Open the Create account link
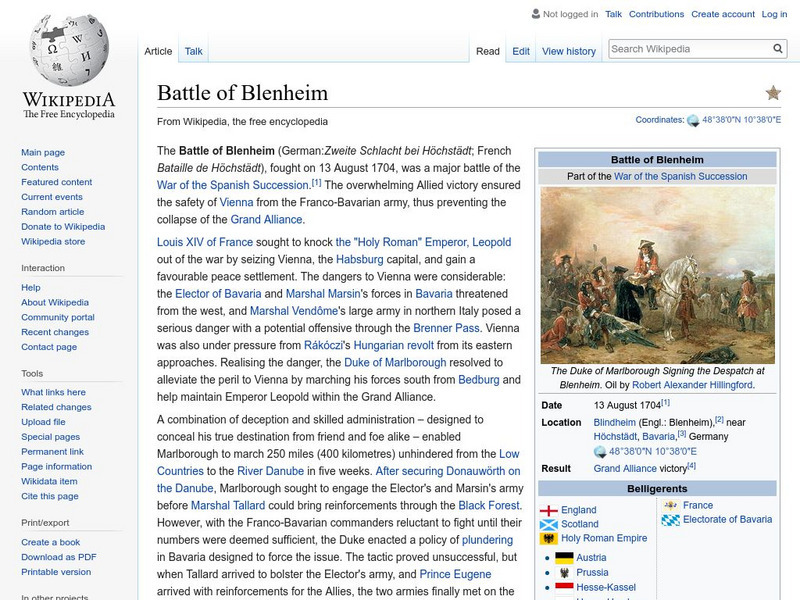The height and width of the screenshot is (600, 800). coord(722,14)
